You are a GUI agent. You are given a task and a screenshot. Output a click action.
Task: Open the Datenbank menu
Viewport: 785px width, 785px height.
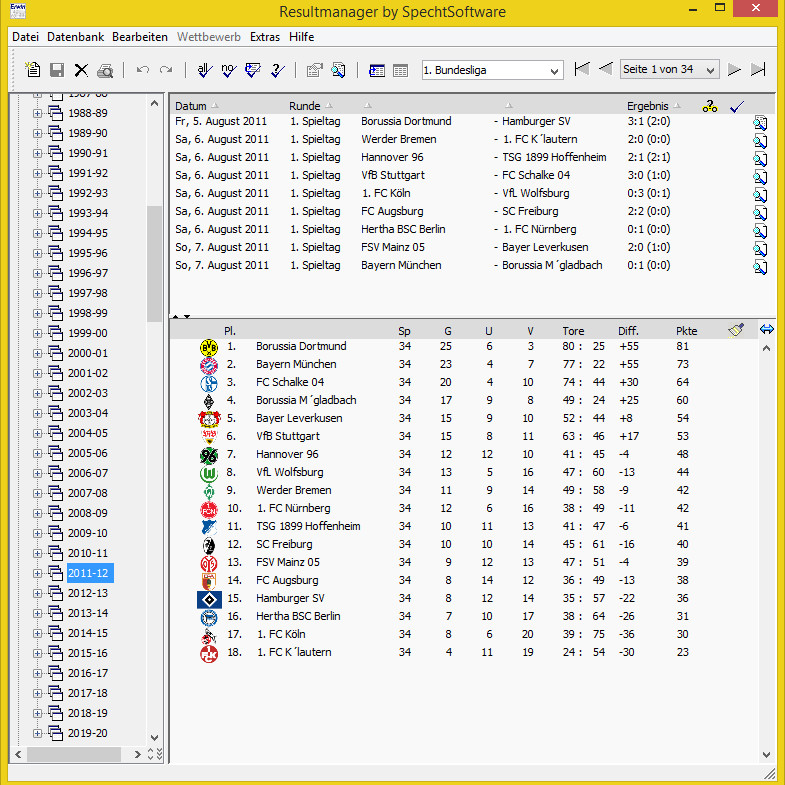76,37
